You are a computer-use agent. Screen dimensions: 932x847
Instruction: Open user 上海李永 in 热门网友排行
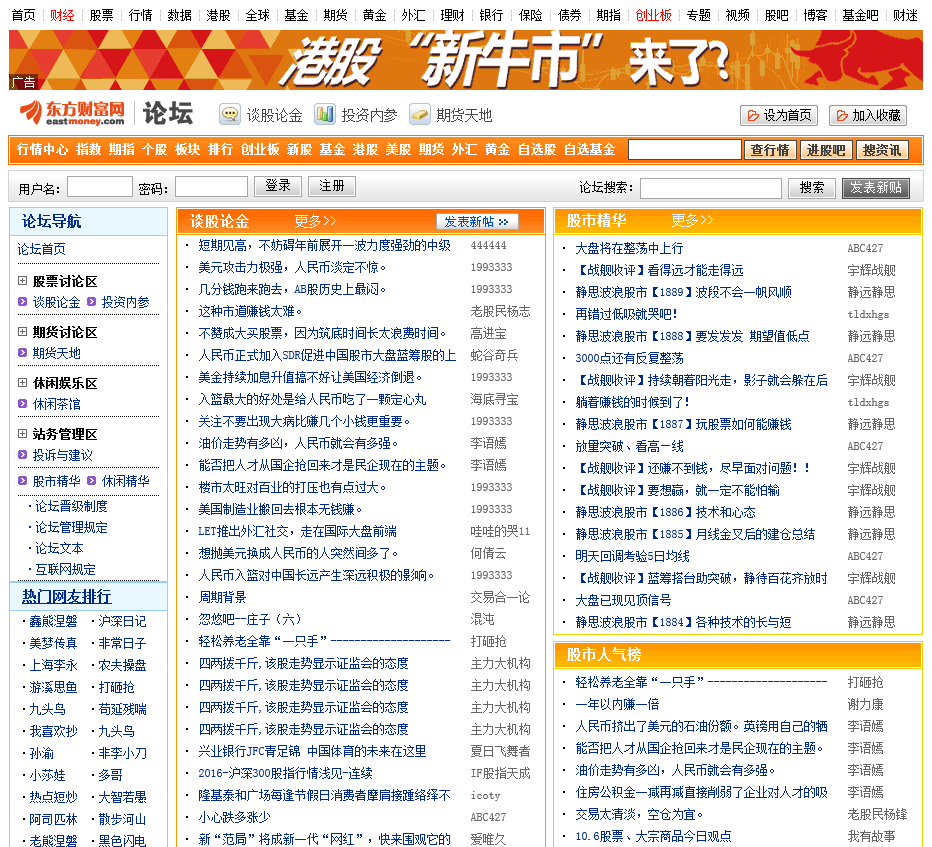click(53, 665)
